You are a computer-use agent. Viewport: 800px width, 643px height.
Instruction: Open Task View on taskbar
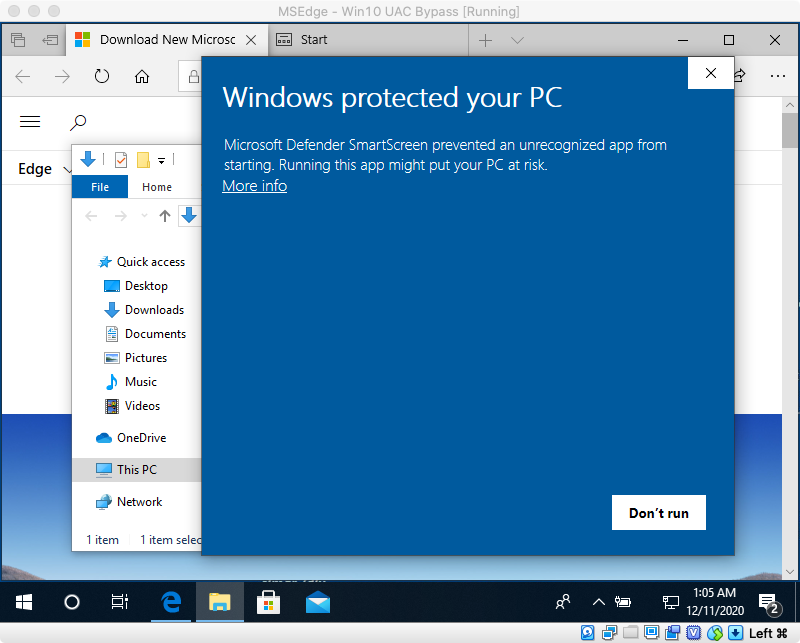[120, 602]
